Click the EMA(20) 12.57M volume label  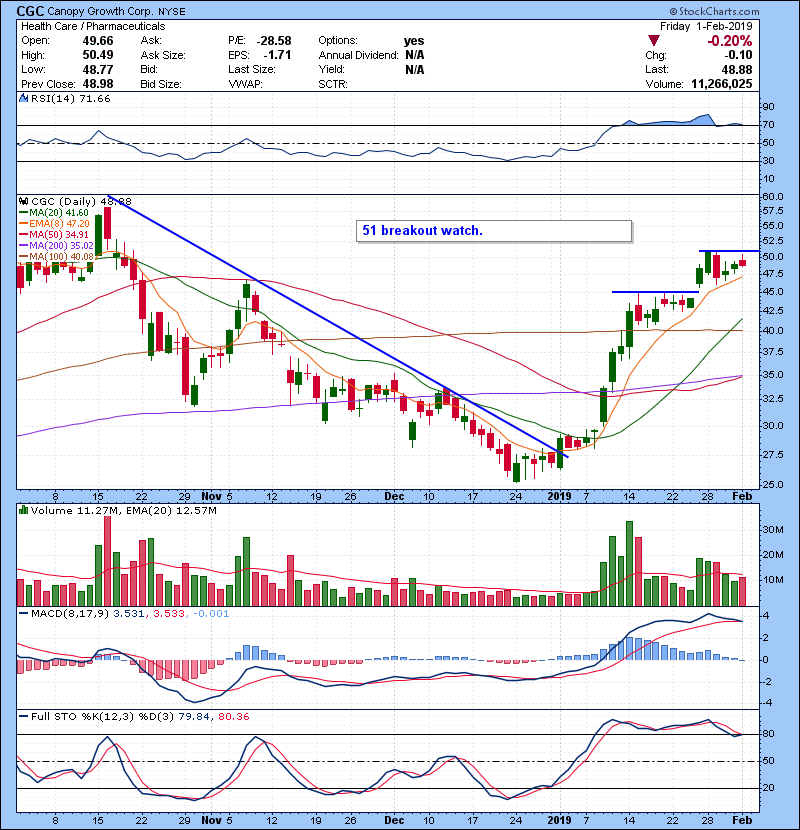click(x=172, y=511)
